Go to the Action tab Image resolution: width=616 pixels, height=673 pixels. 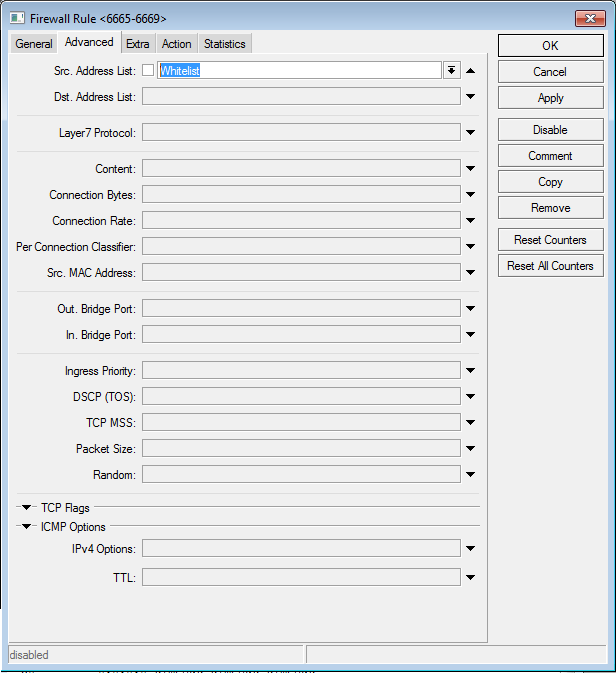(x=176, y=44)
